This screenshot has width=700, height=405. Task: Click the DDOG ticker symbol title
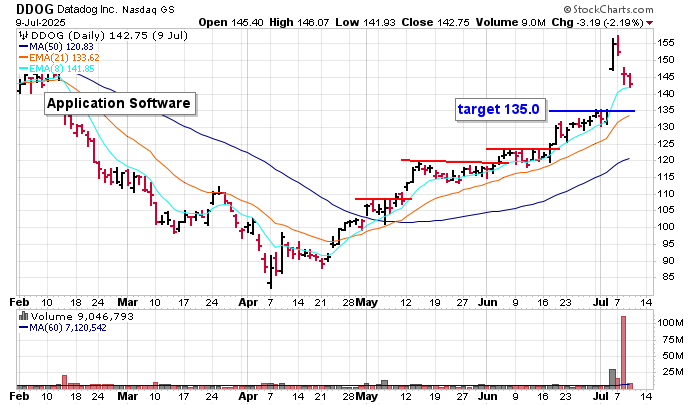point(35,9)
